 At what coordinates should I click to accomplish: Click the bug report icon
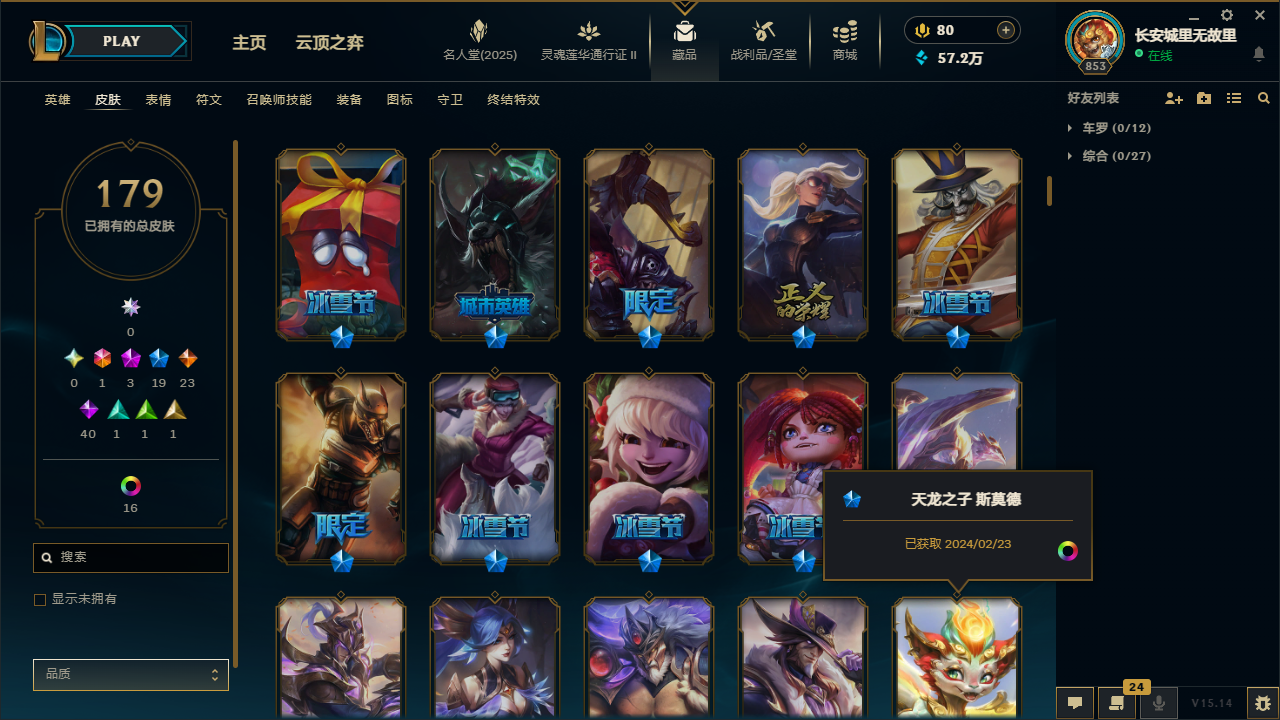(1263, 703)
